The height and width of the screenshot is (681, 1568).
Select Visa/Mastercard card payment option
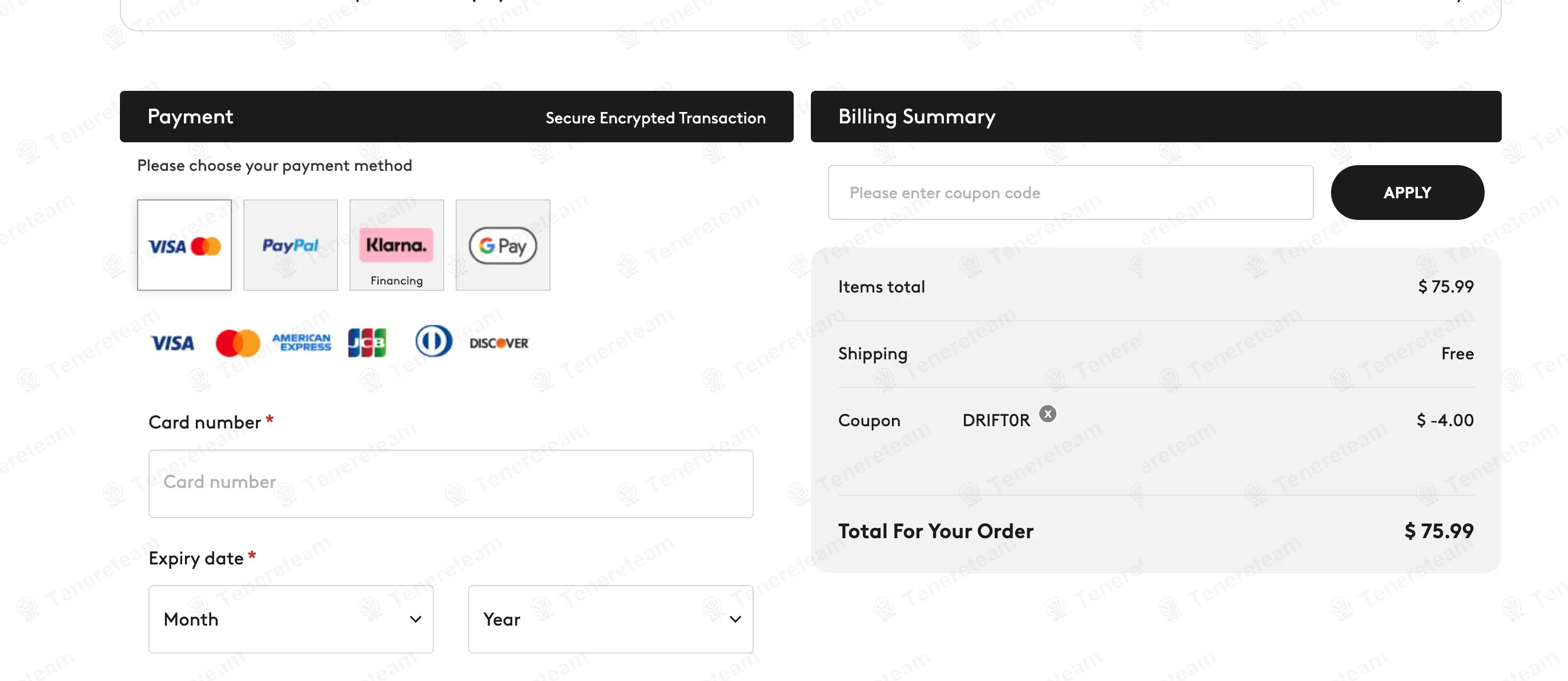click(x=184, y=245)
